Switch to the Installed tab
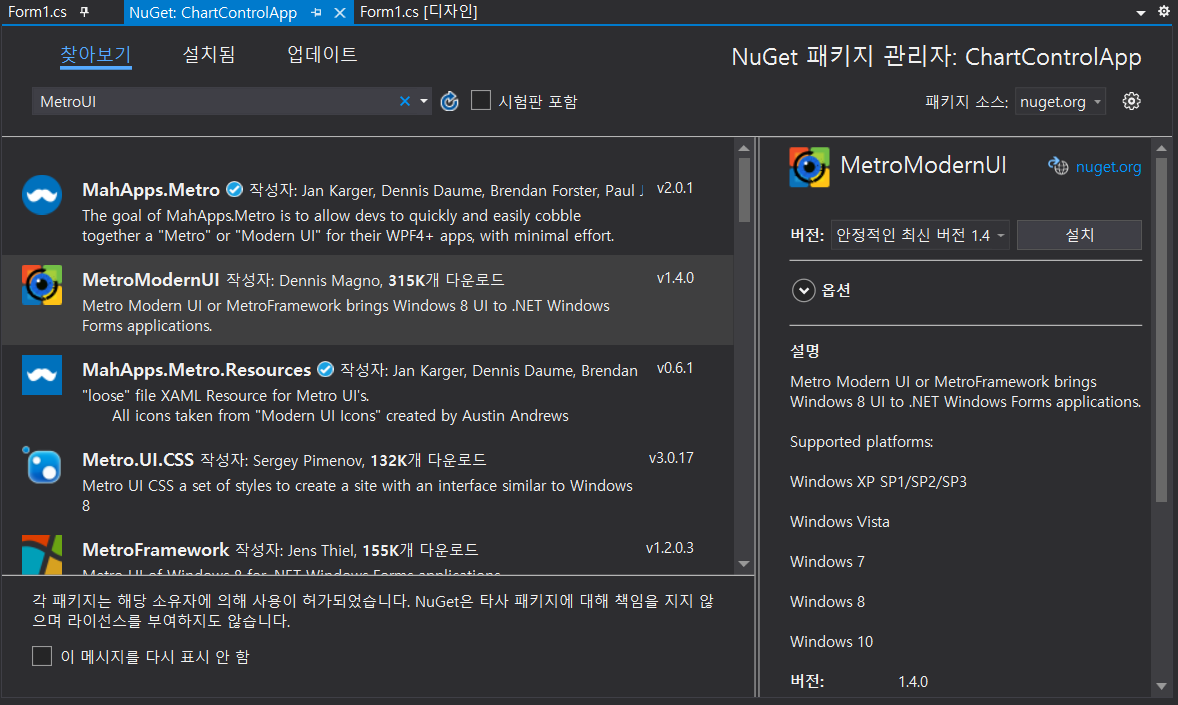1178x705 pixels. click(x=209, y=54)
